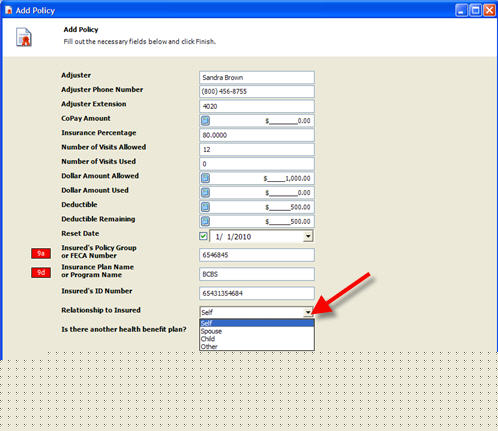The image size is (498, 431).
Task: Select Other from relationship list
Action: pyautogui.click(x=257, y=346)
